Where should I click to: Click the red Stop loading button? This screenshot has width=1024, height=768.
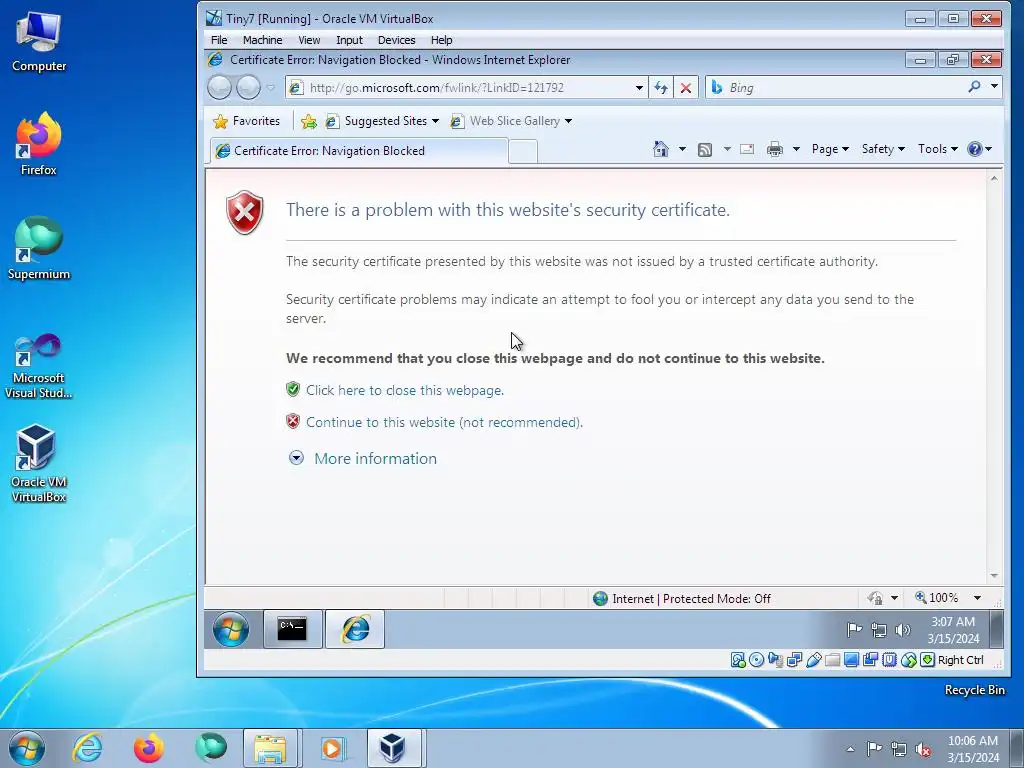point(686,88)
